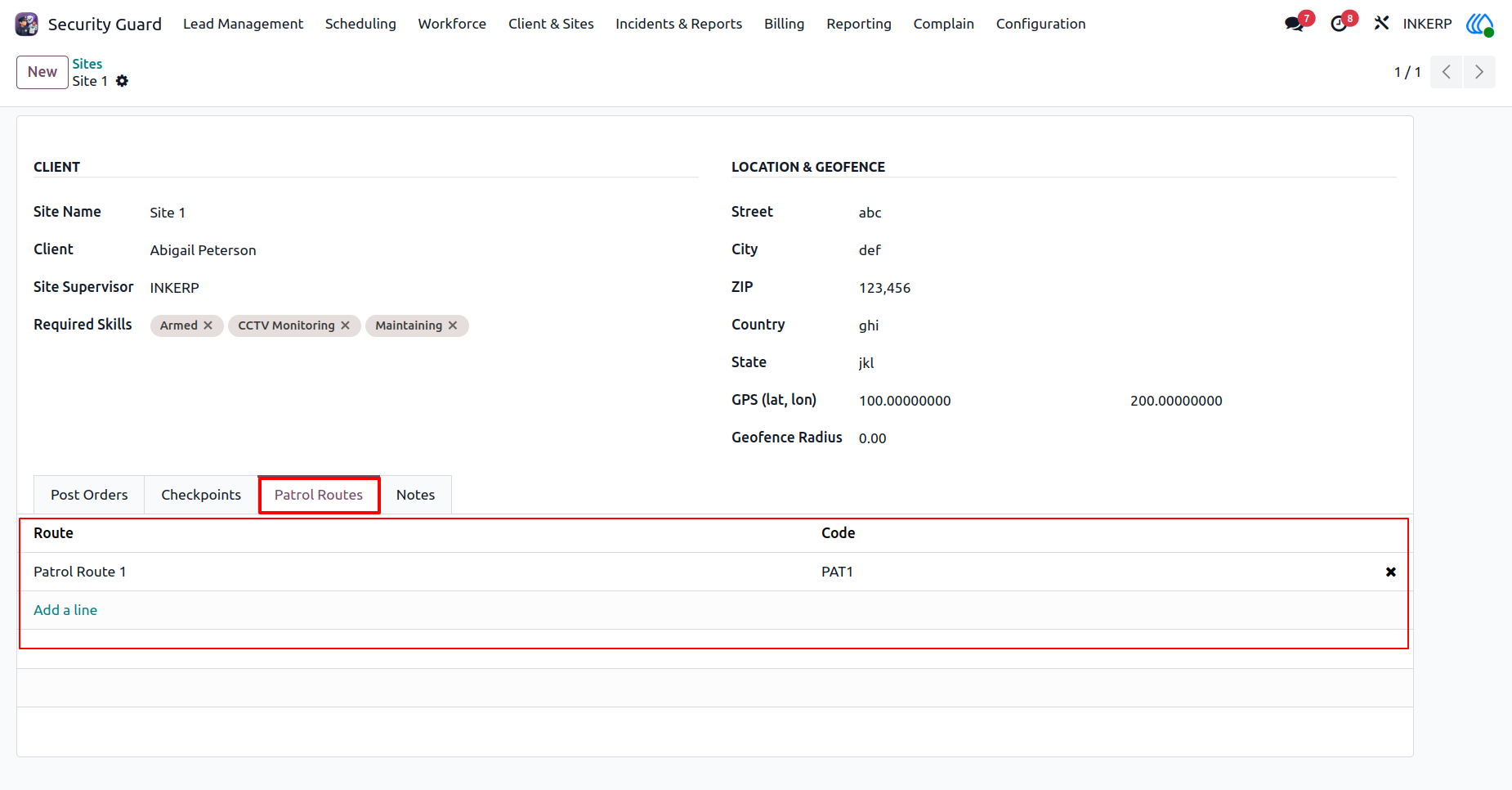
Task: Open the debug tools wrench icon
Action: click(x=1381, y=23)
